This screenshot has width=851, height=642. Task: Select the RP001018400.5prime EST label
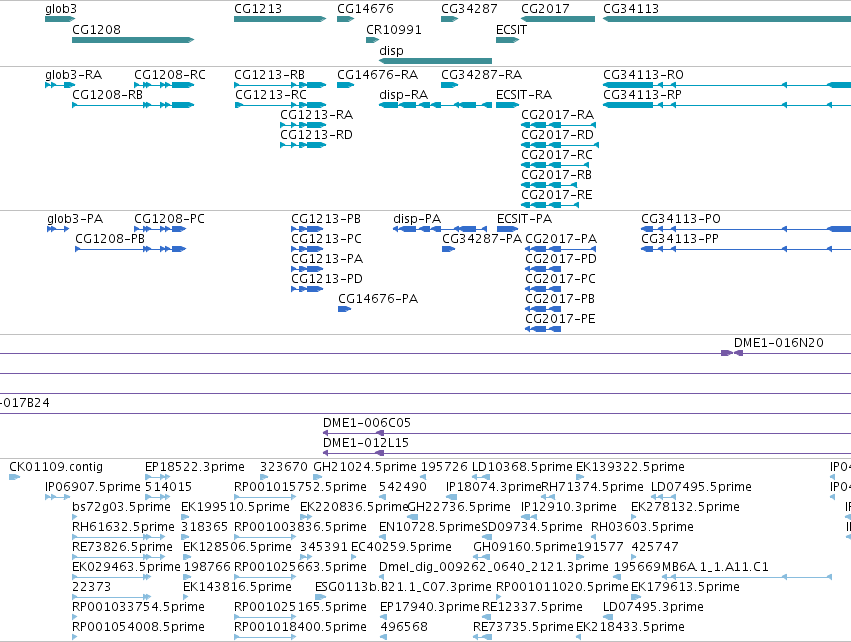(x=300, y=627)
